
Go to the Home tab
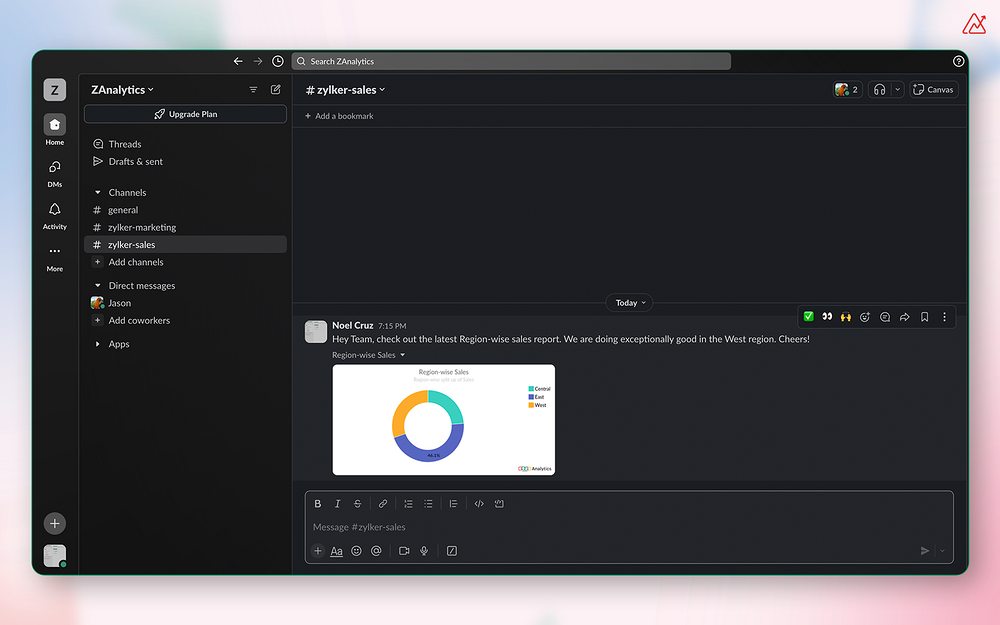55,129
